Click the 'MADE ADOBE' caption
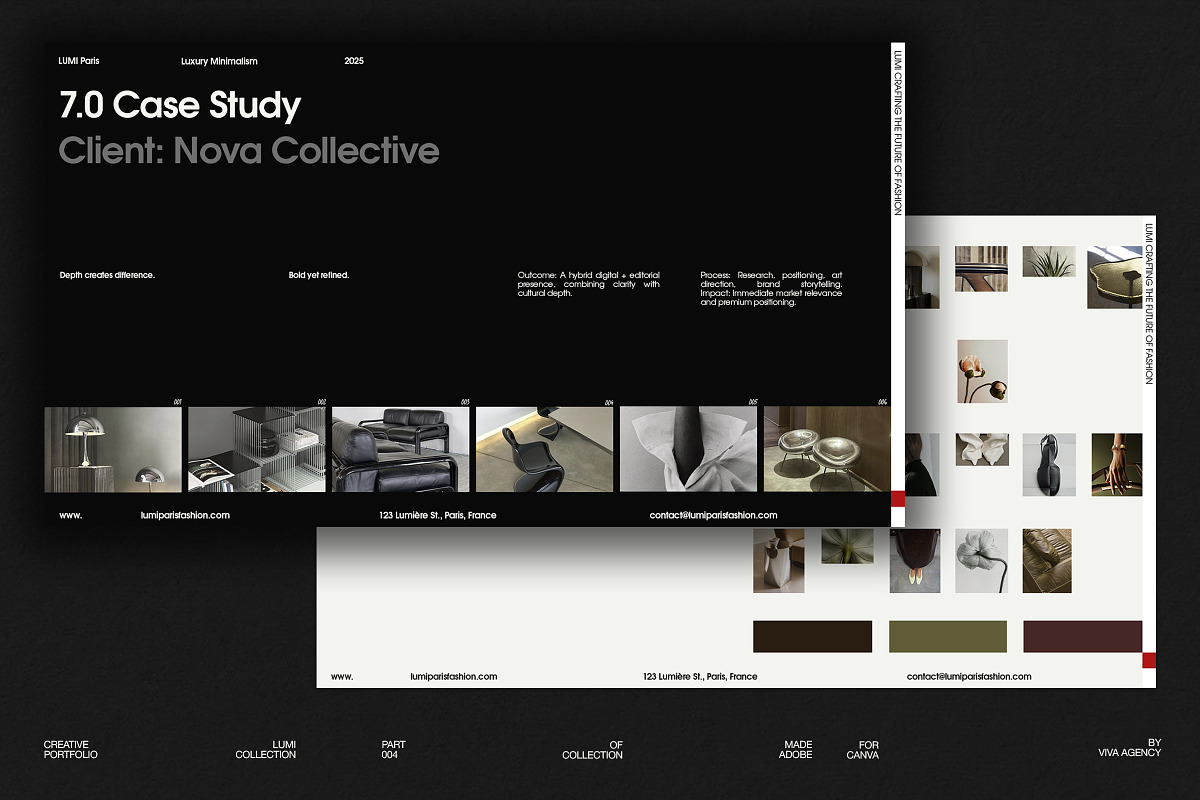Screen dimensions: 1200x800 tap(798, 750)
